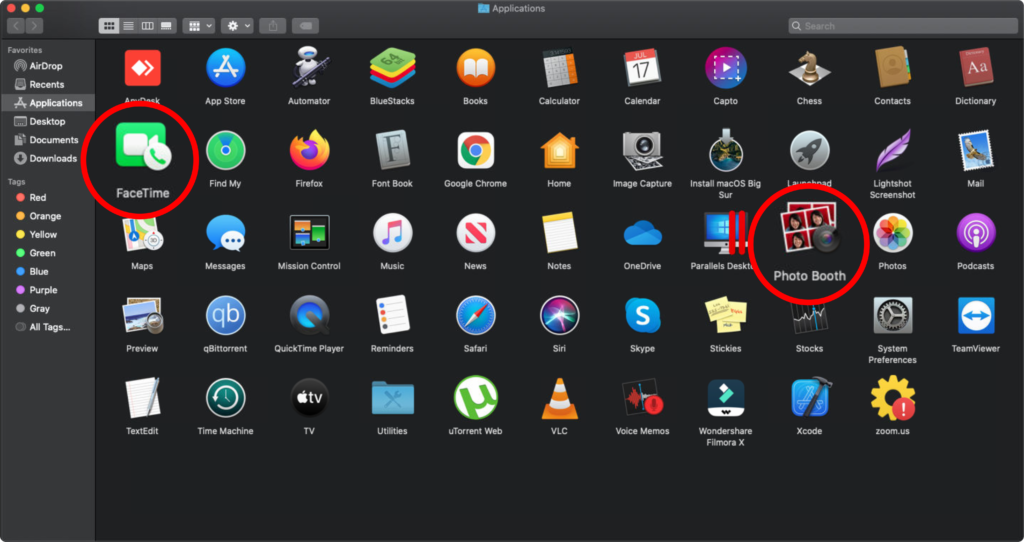
Task: Select the TeamViewer app icon
Action: [x=976, y=315]
